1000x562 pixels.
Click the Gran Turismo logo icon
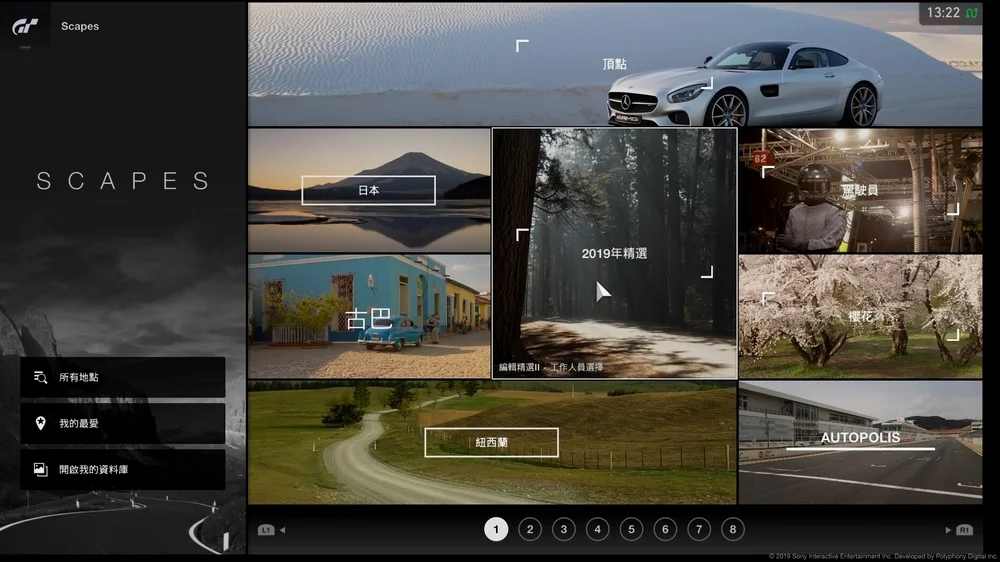[x=24, y=26]
